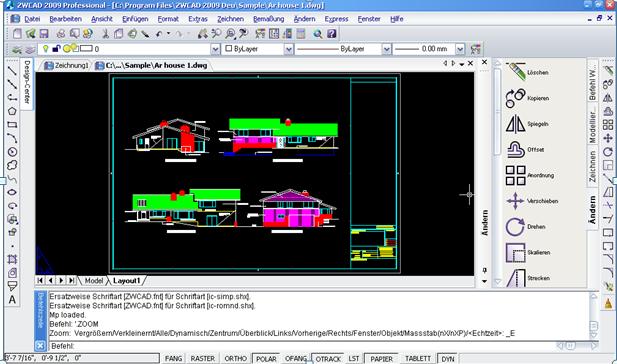Jump to the last layout tab

click(x=71, y=280)
